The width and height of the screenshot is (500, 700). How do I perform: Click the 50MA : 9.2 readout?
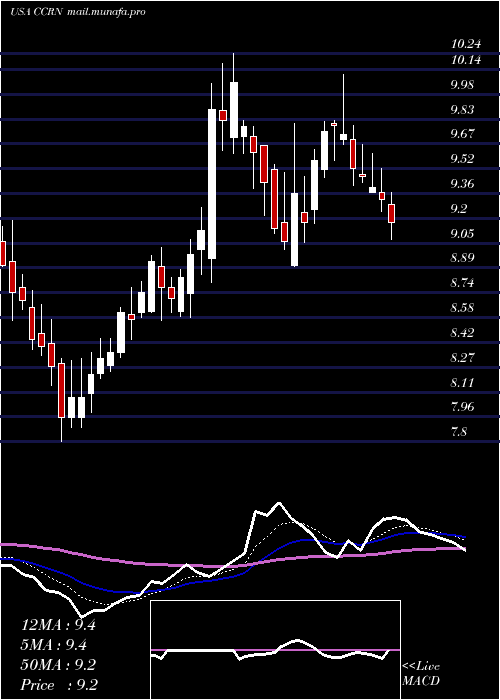pyautogui.click(x=58, y=665)
